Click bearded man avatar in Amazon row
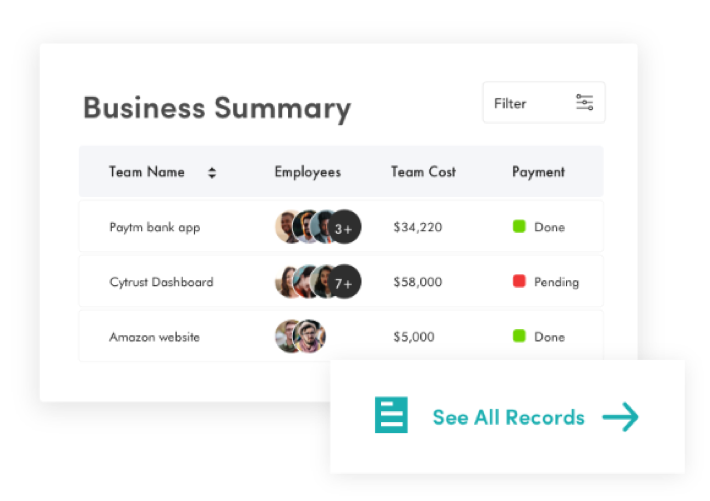The image size is (710, 501). pos(310,337)
